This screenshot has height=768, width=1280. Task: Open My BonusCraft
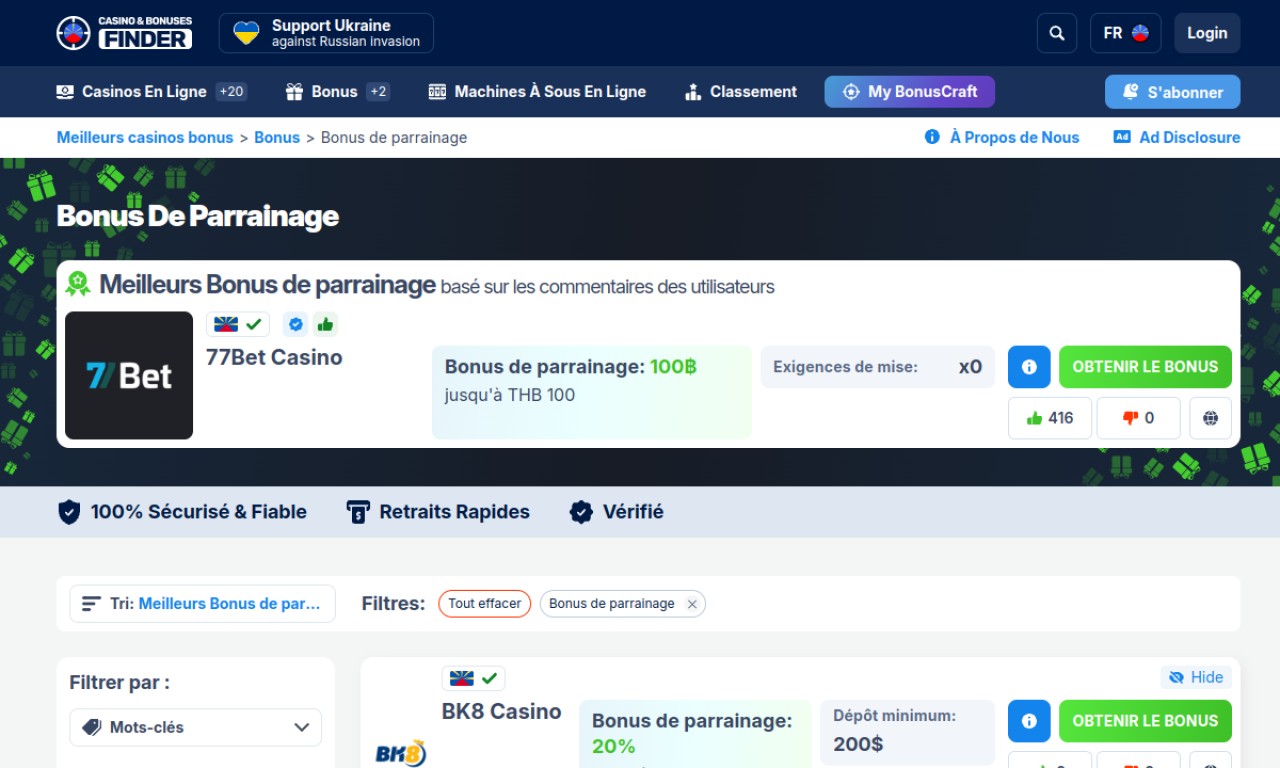(x=910, y=92)
